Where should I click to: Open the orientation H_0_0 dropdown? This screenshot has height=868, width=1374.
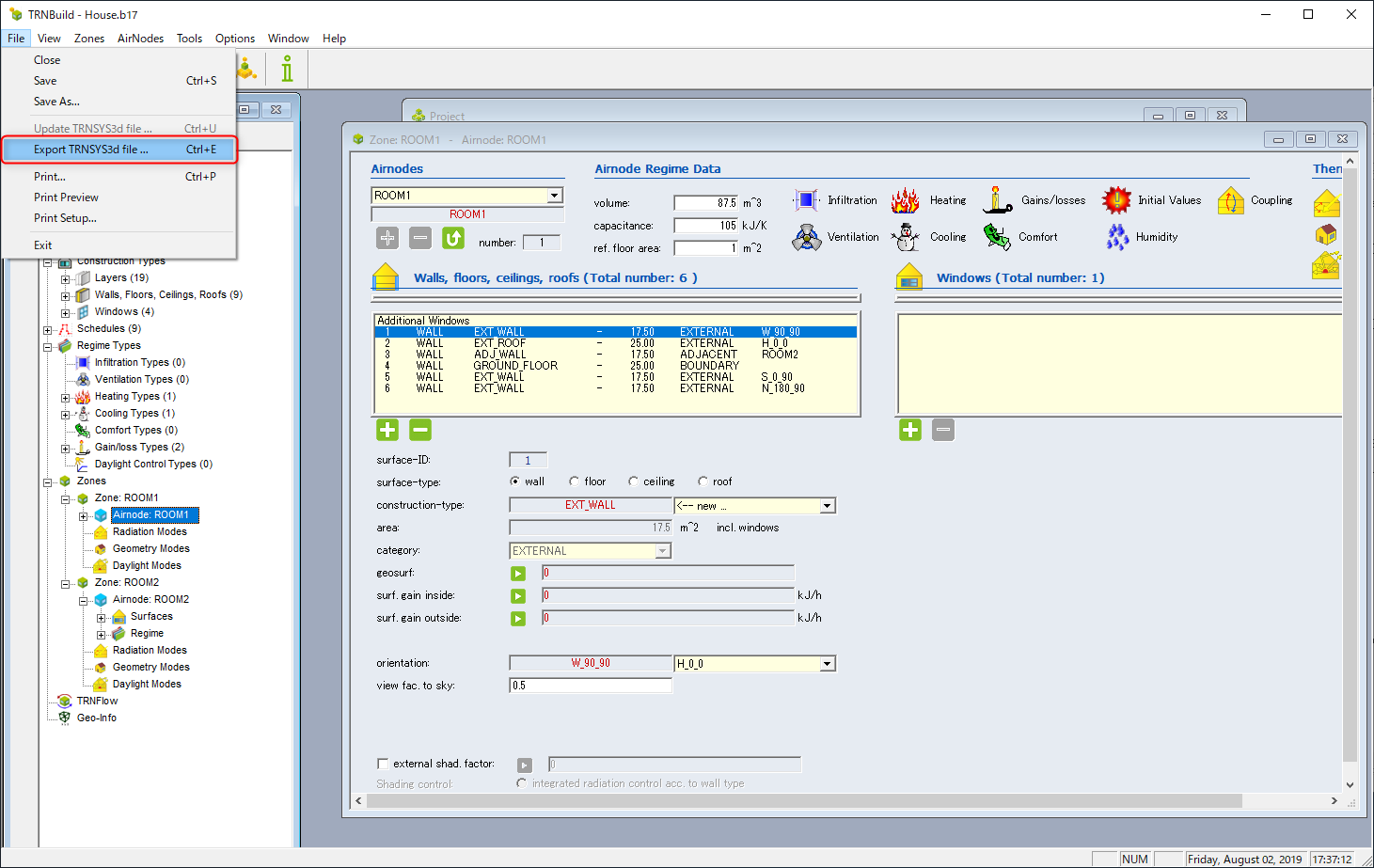pos(827,664)
